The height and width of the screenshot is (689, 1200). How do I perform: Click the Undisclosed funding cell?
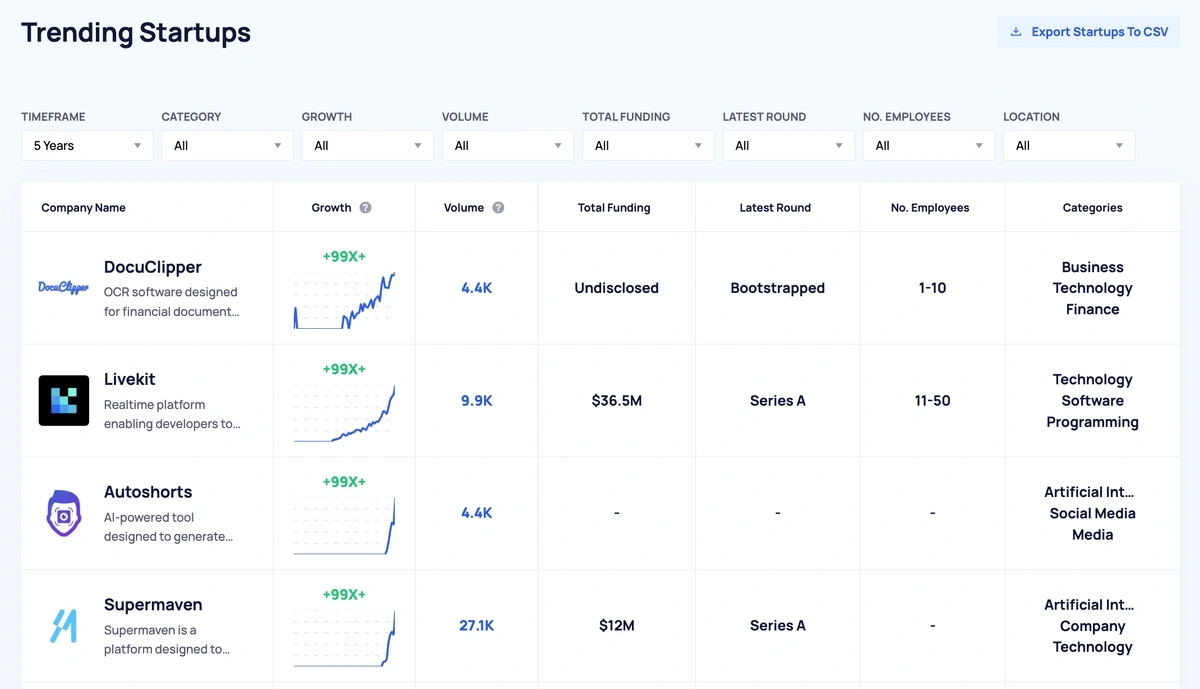coord(617,288)
